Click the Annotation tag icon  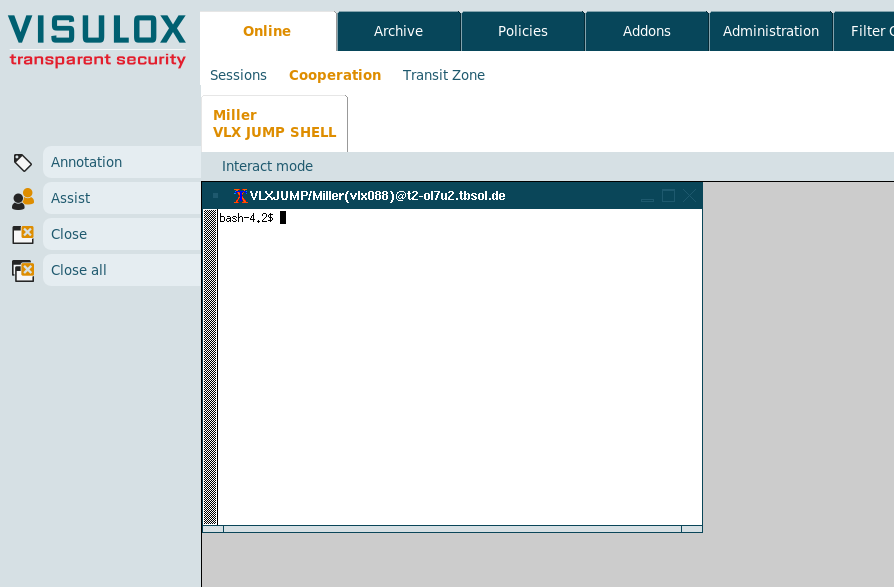coord(22,163)
